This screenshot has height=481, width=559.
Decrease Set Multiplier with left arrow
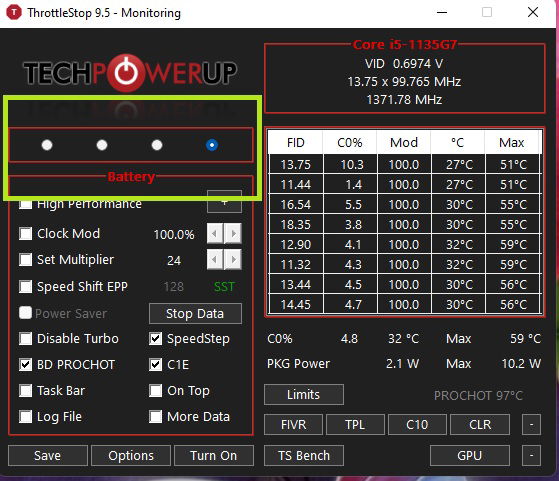215,260
